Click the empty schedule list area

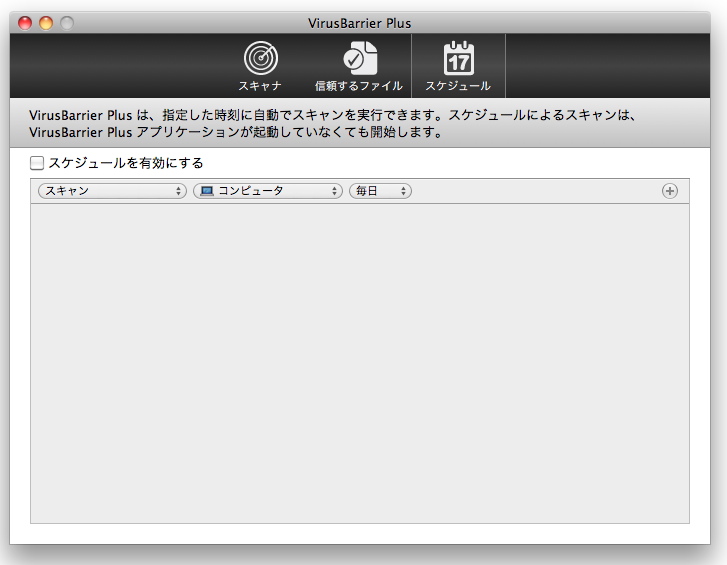click(360, 364)
